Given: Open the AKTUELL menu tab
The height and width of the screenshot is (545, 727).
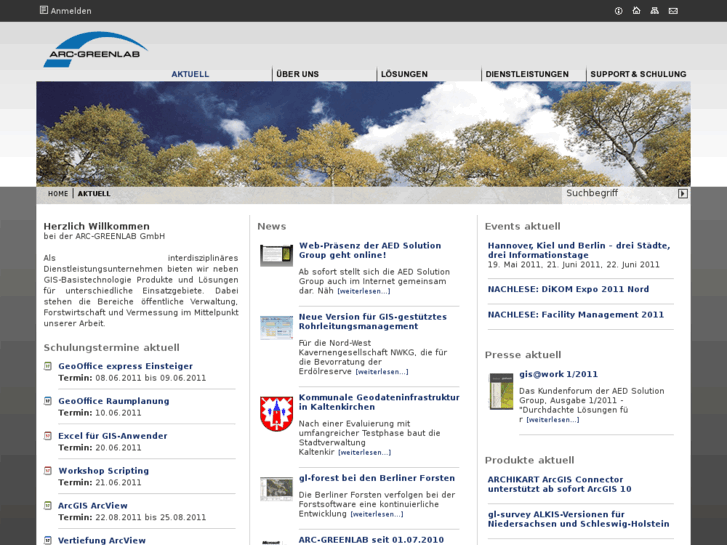Looking at the screenshot, I should pyautogui.click(x=190, y=74).
